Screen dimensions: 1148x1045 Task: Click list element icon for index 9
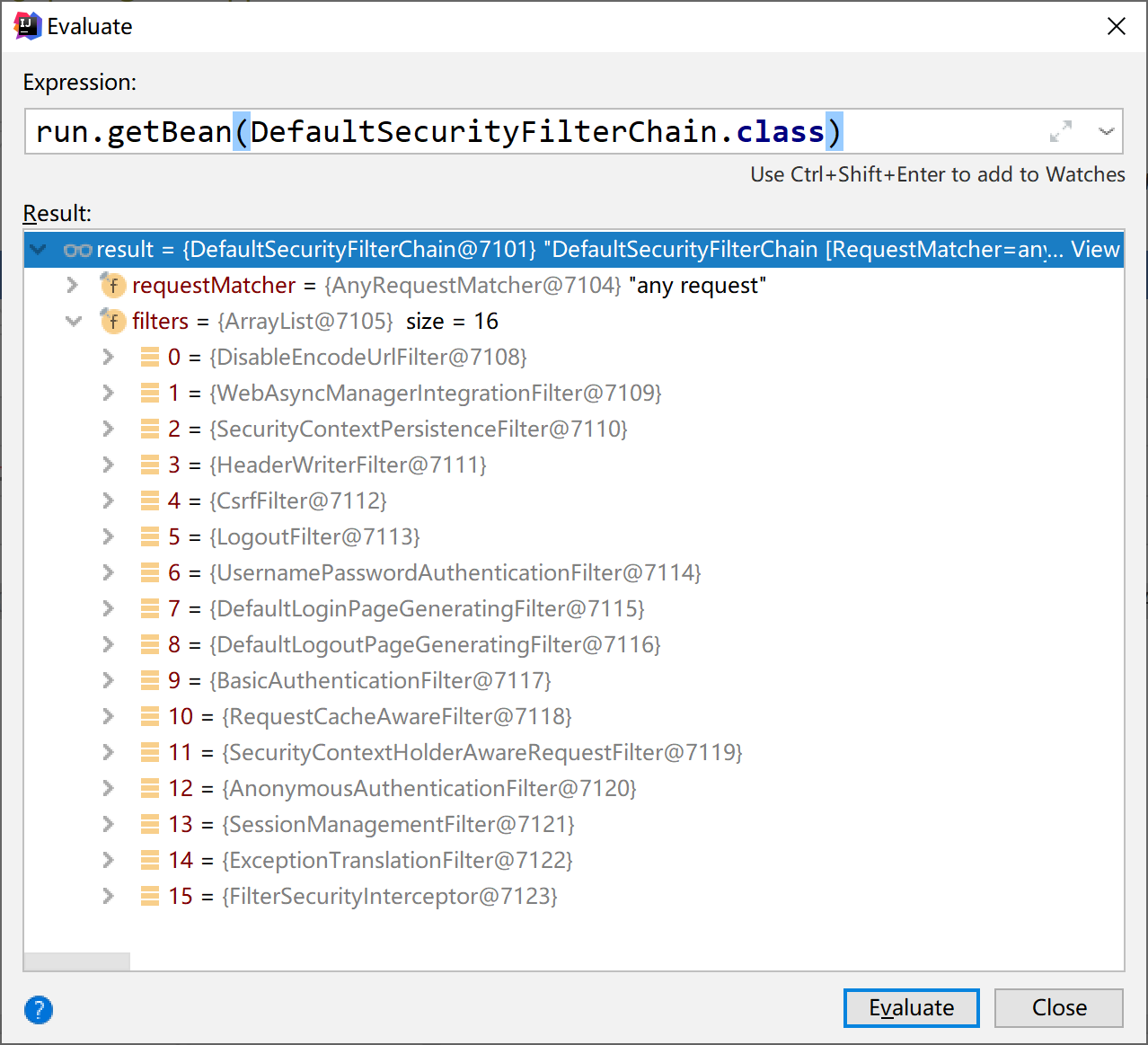(150, 680)
